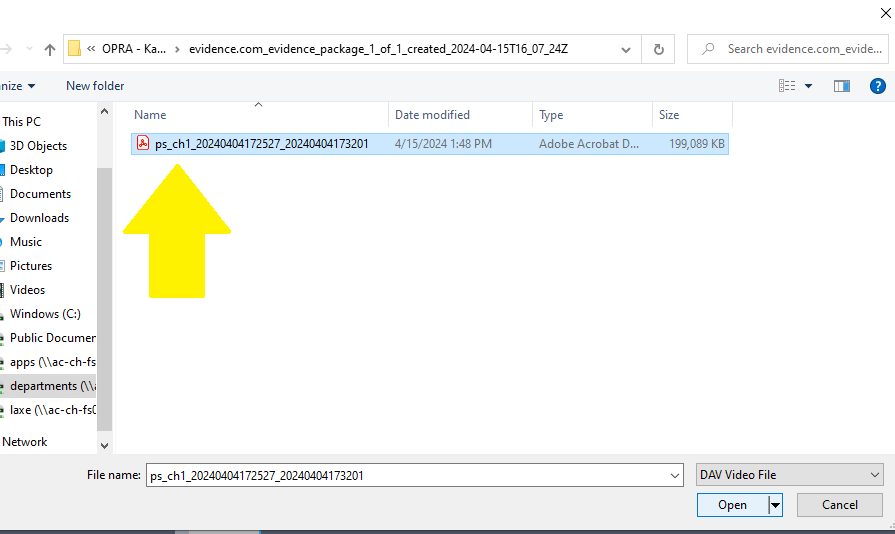Open the help question mark icon

coord(877,86)
